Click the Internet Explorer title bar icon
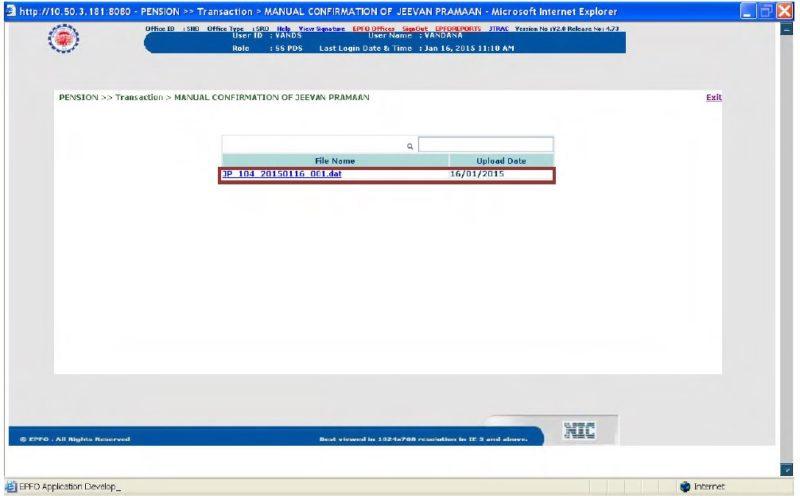The height and width of the screenshot is (499, 800). pyautogui.click(x=10, y=10)
